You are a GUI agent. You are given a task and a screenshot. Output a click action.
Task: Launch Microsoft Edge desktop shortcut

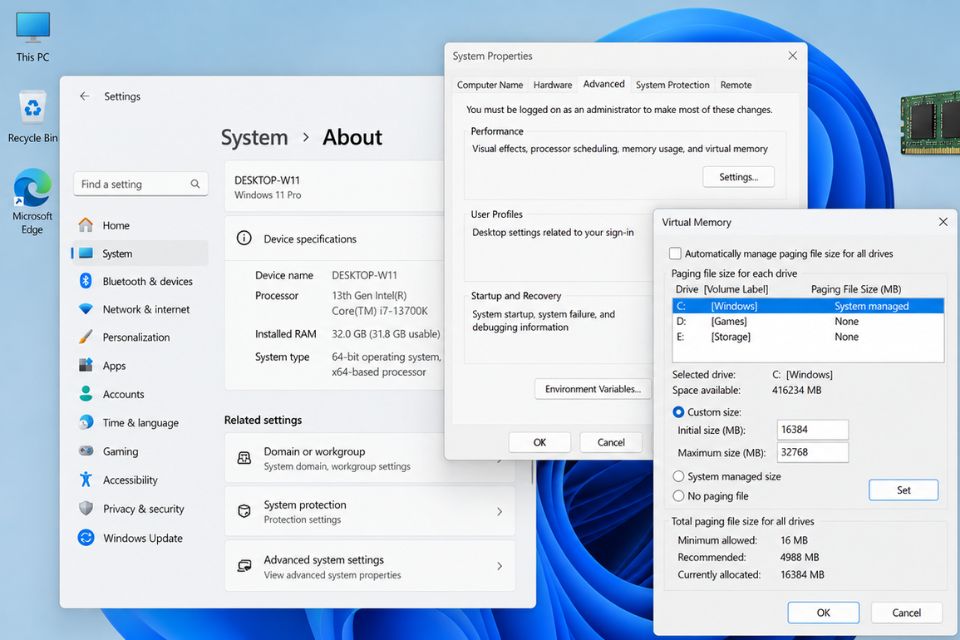32,202
